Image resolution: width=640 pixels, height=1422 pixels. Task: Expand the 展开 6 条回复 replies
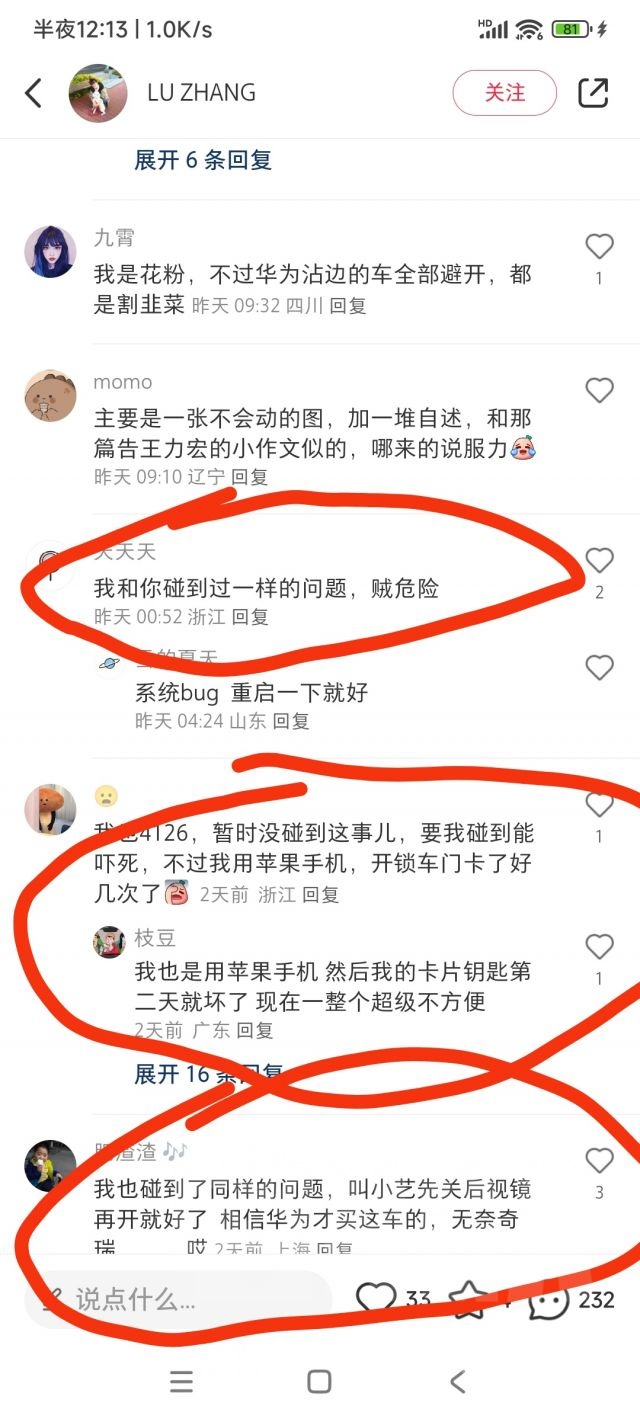(203, 160)
